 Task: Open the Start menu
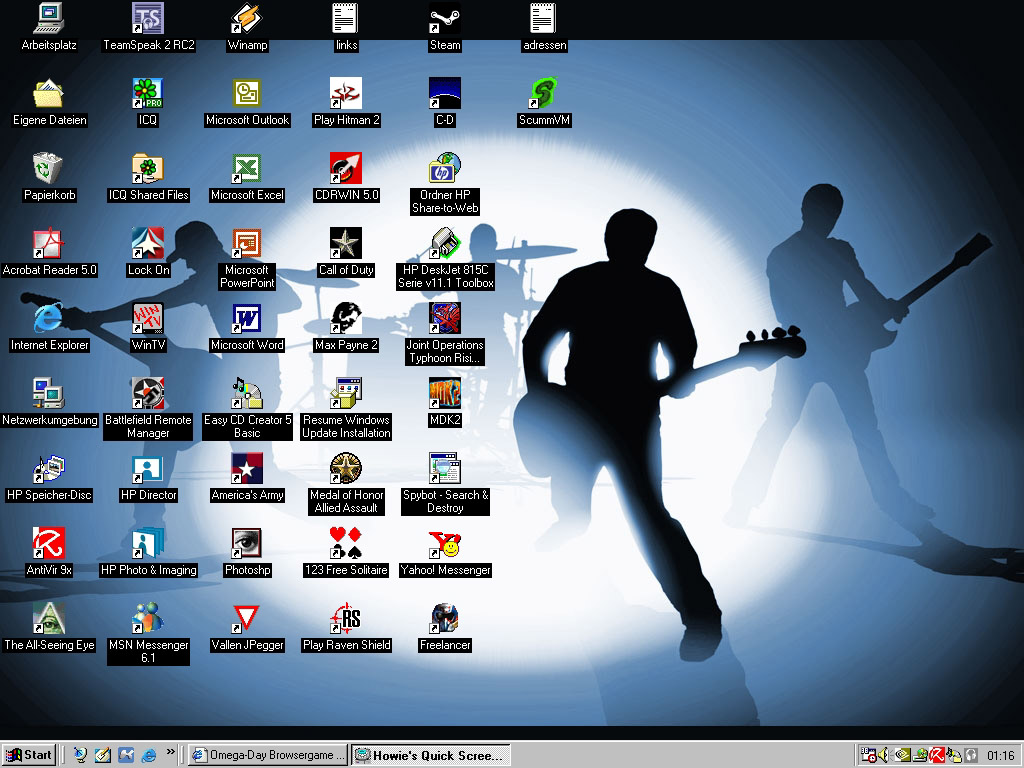[29, 755]
